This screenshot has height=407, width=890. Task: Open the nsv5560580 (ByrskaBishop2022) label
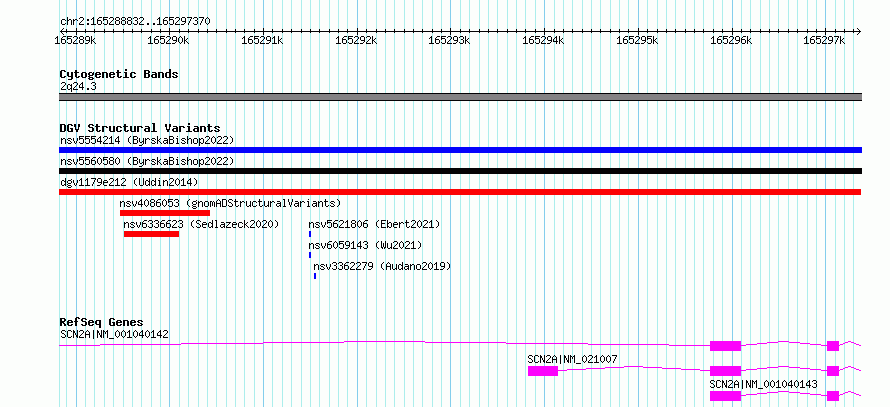click(x=147, y=161)
